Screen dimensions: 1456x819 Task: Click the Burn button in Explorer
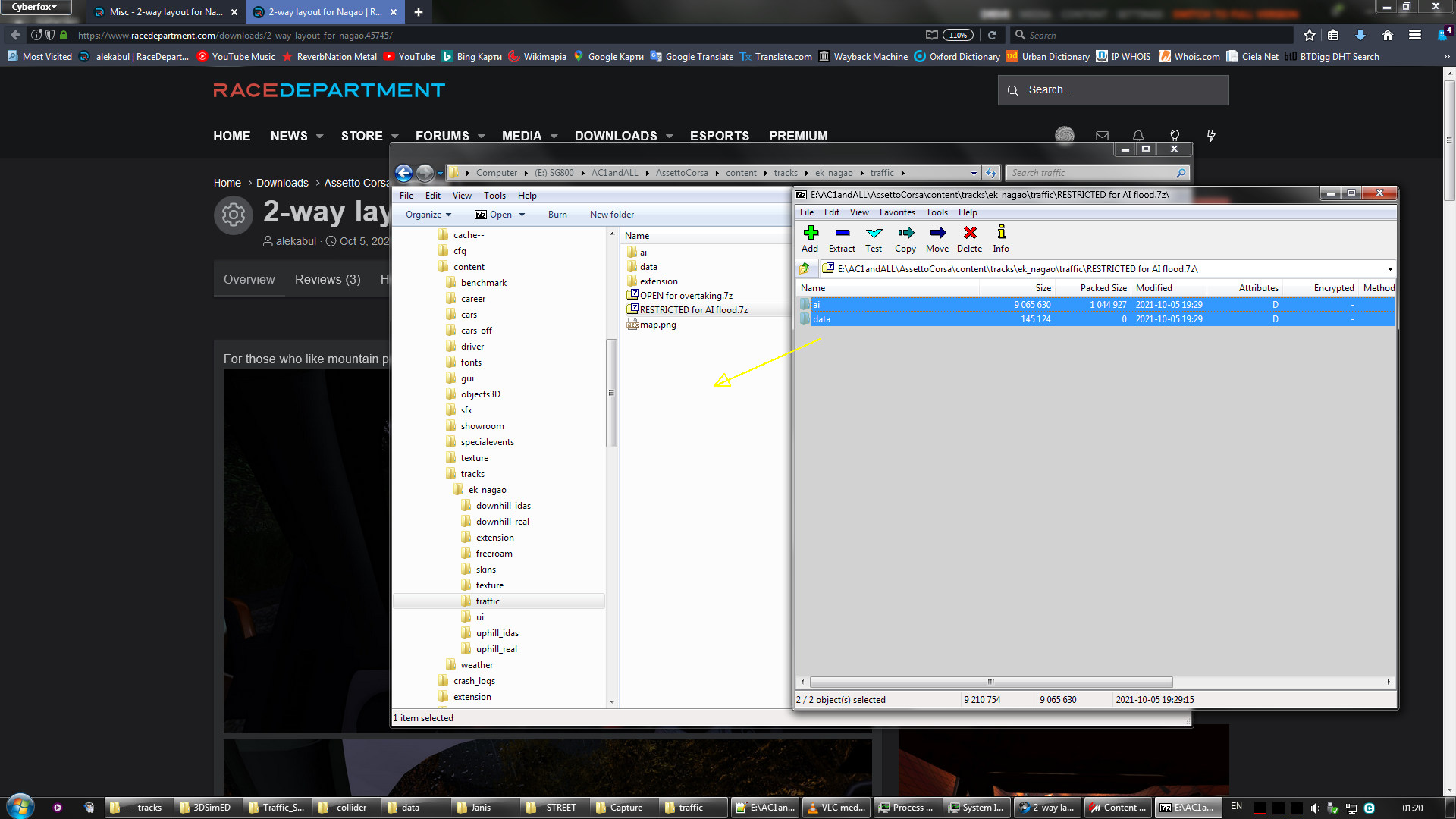557,215
